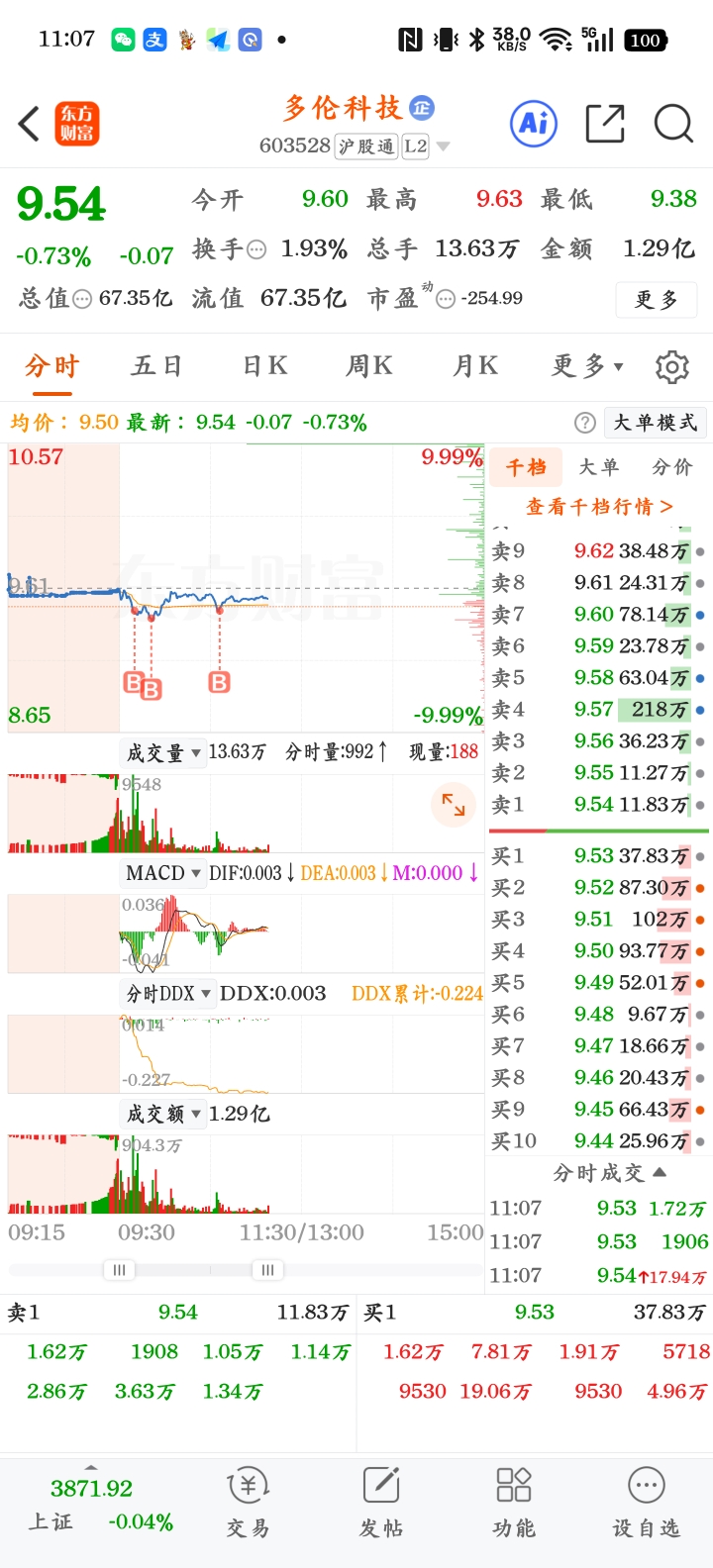
Task: Select the 买10 9.44 order row
Action: point(599,1141)
